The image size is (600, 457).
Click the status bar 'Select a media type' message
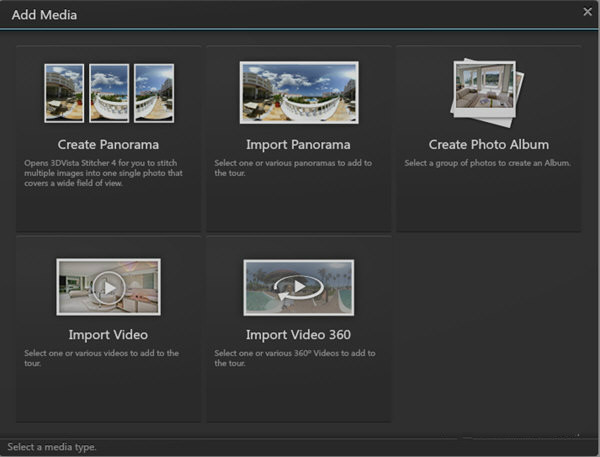(52, 447)
